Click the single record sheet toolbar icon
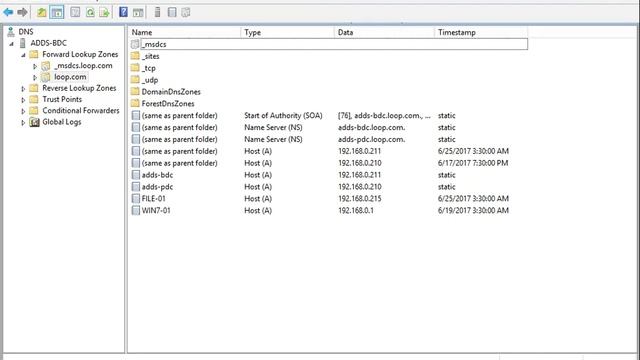Image resolution: width=640 pixels, height=360 pixels. pyautogui.click(x=172, y=12)
